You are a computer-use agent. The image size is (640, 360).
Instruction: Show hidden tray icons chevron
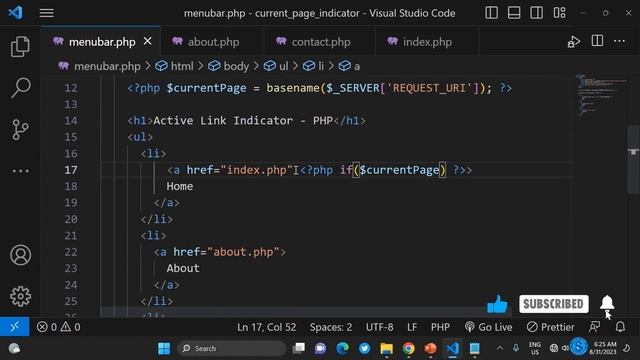[x=500, y=348]
